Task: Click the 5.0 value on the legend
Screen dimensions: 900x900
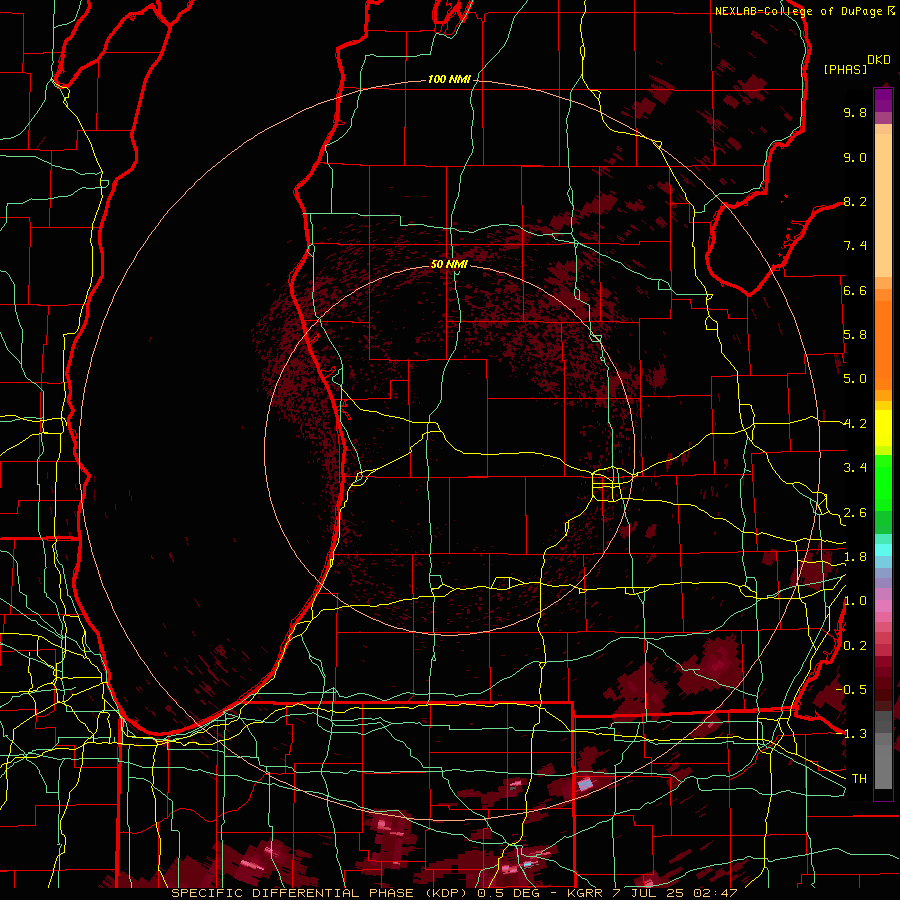Action: (x=855, y=379)
